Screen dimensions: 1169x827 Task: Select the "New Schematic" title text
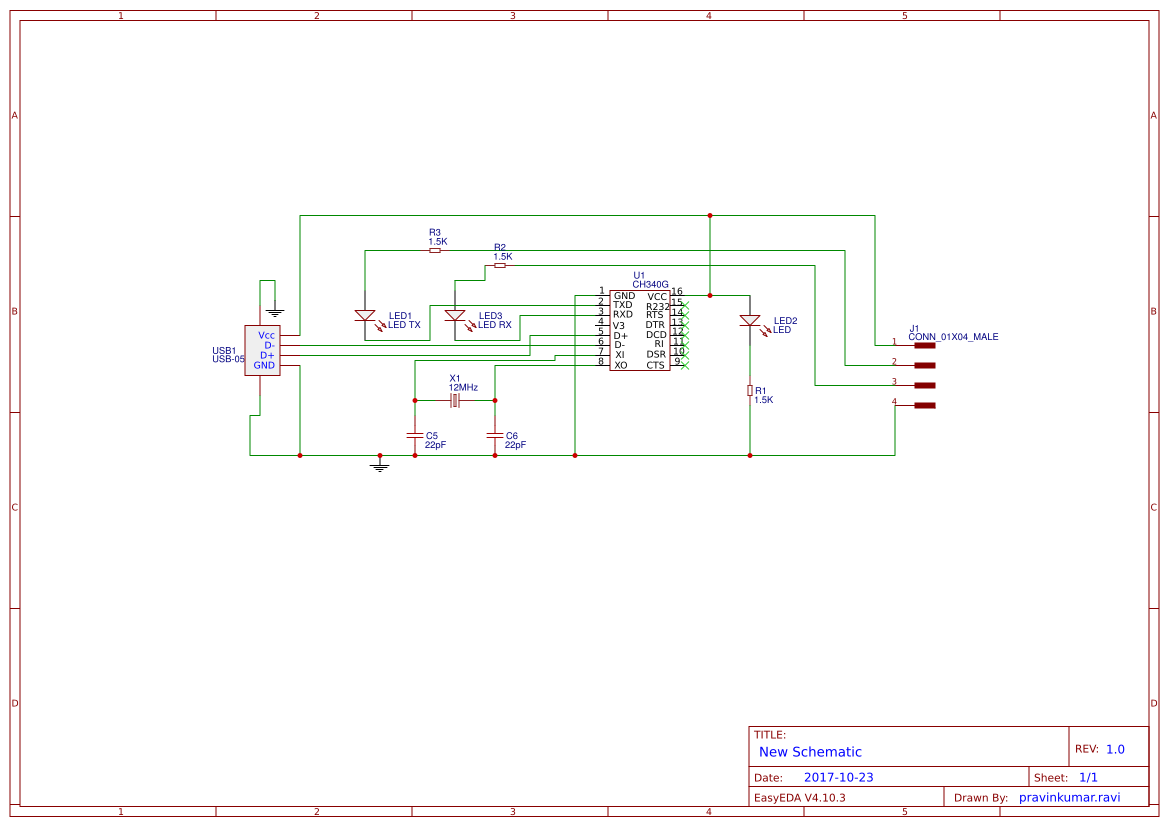point(810,752)
